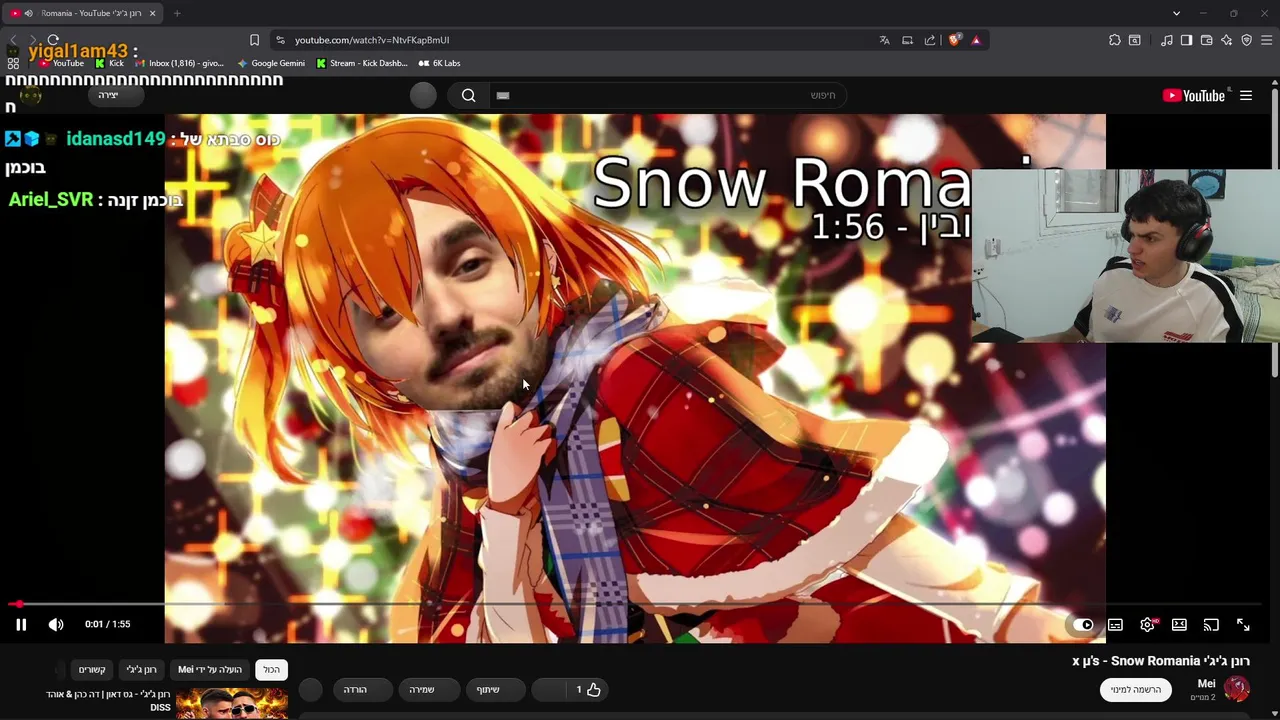Viewport: 1280px width, 720px height.
Task: Mute the video volume
Action: tap(56, 624)
